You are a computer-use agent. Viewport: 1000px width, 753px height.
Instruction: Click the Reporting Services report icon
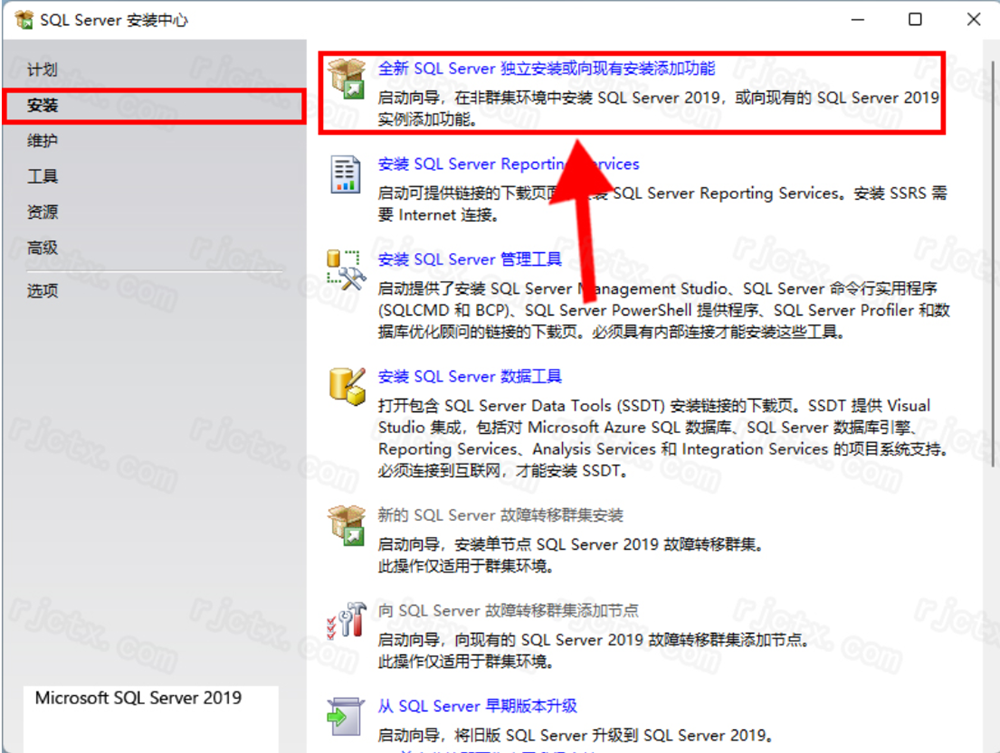(346, 174)
